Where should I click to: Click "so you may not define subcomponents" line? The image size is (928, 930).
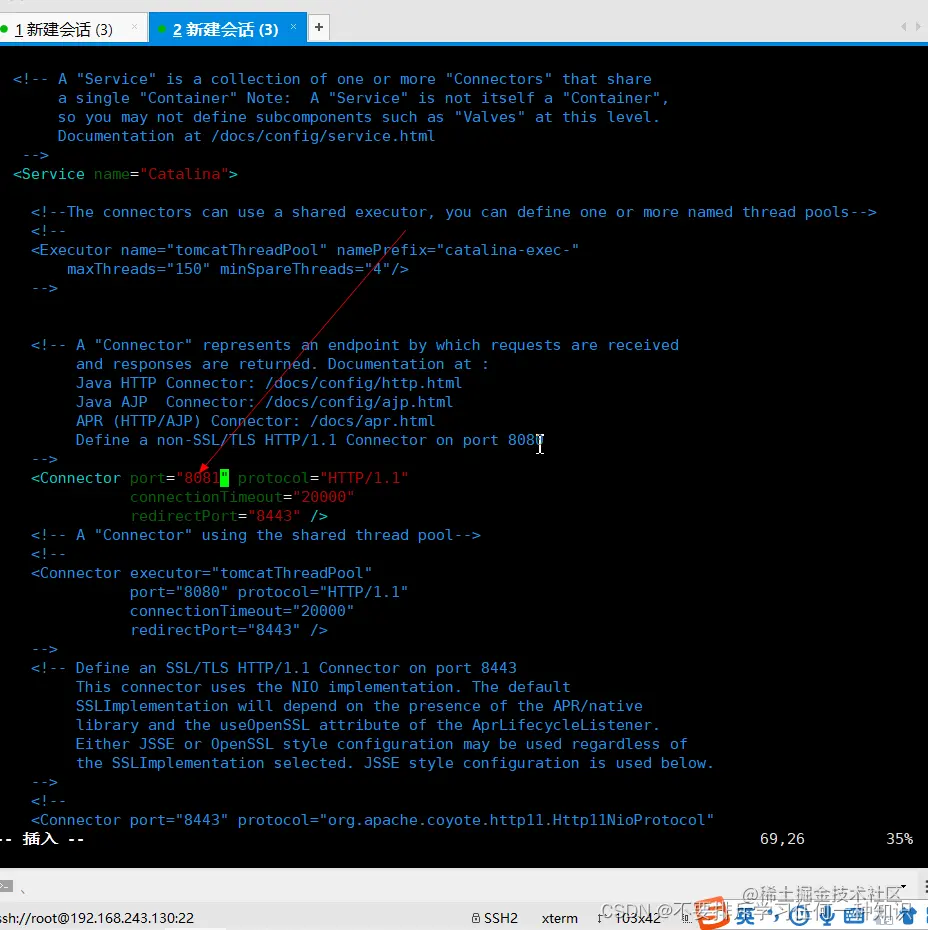tap(359, 117)
